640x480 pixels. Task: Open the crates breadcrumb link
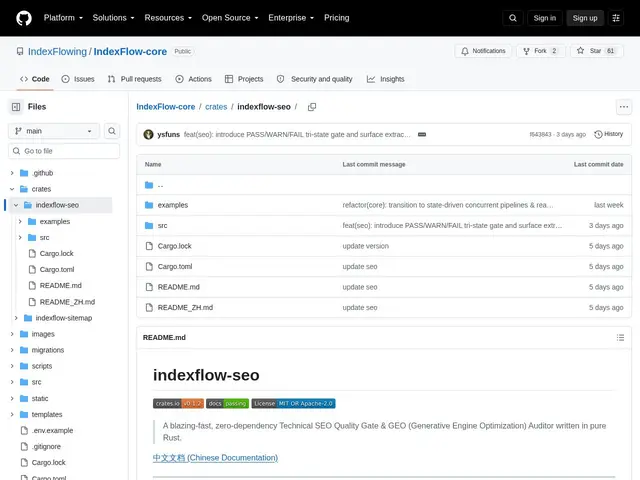[216, 107]
